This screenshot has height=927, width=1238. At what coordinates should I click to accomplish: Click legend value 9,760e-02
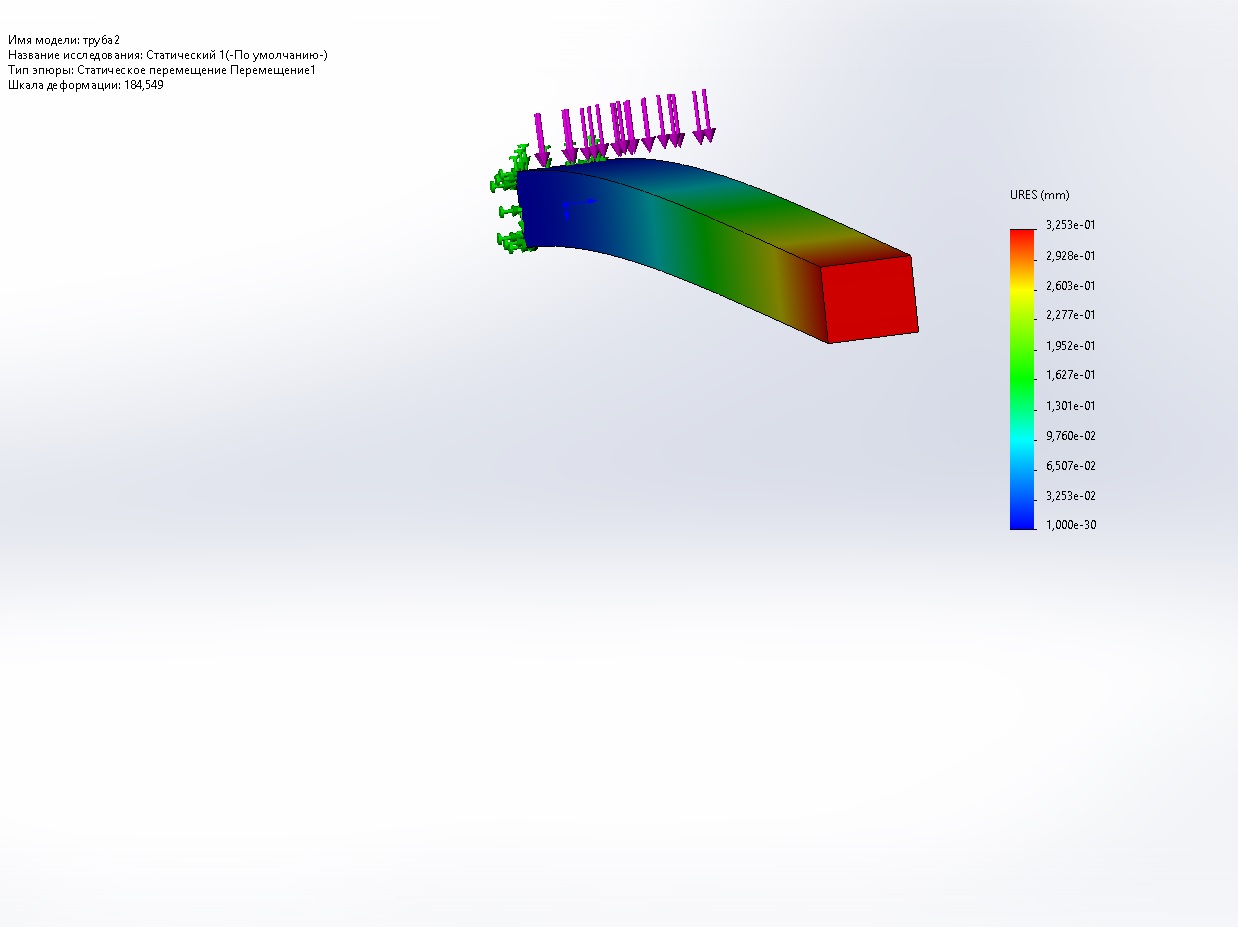(1070, 435)
